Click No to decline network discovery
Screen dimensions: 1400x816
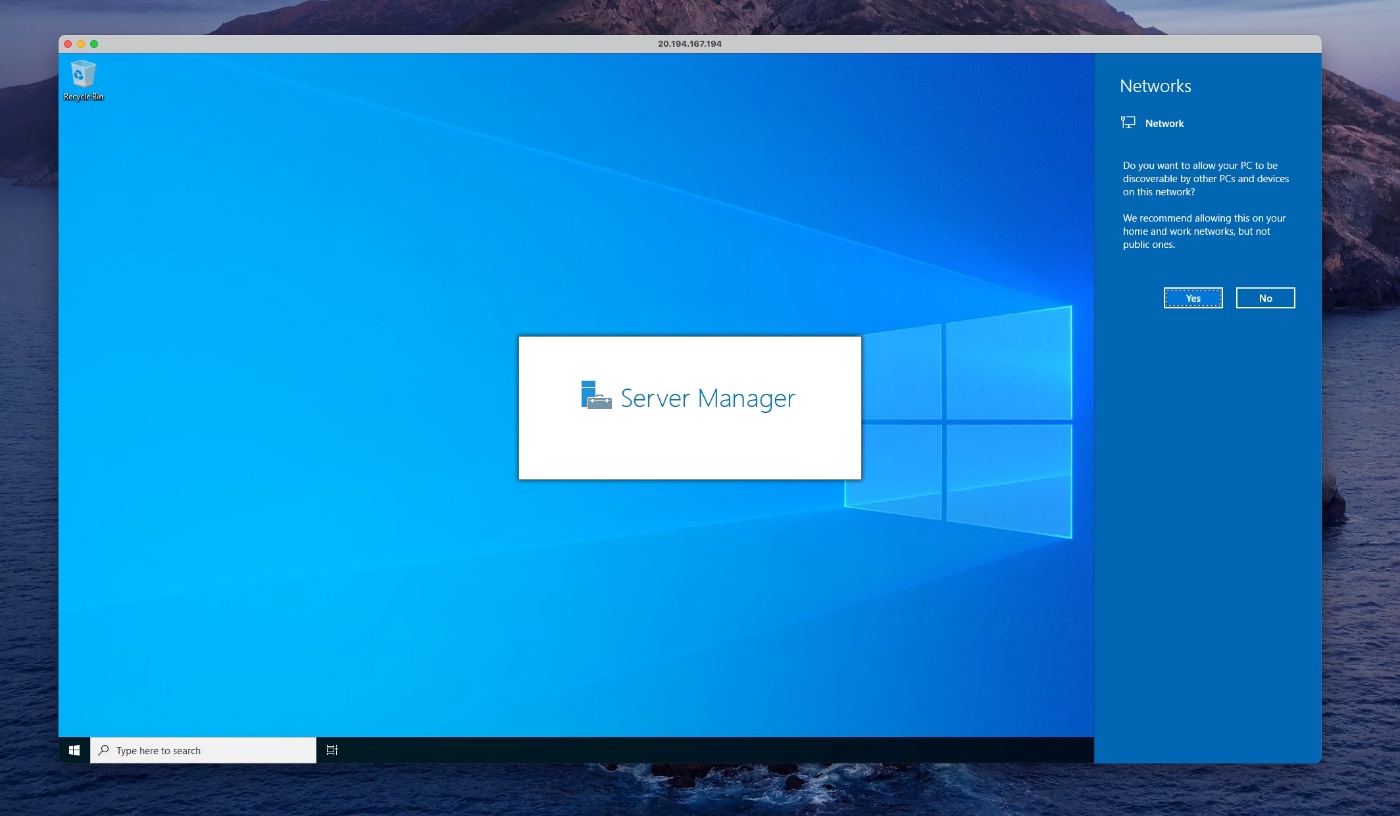pyautogui.click(x=1265, y=298)
